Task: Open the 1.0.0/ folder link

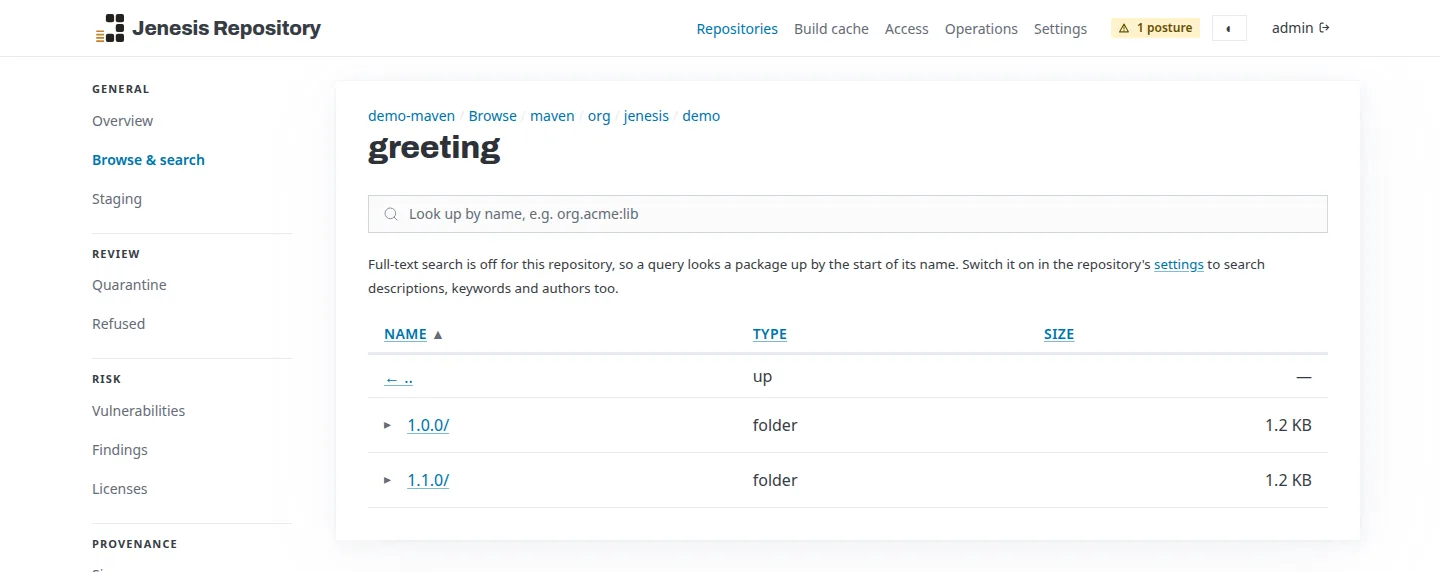Action: [428, 425]
